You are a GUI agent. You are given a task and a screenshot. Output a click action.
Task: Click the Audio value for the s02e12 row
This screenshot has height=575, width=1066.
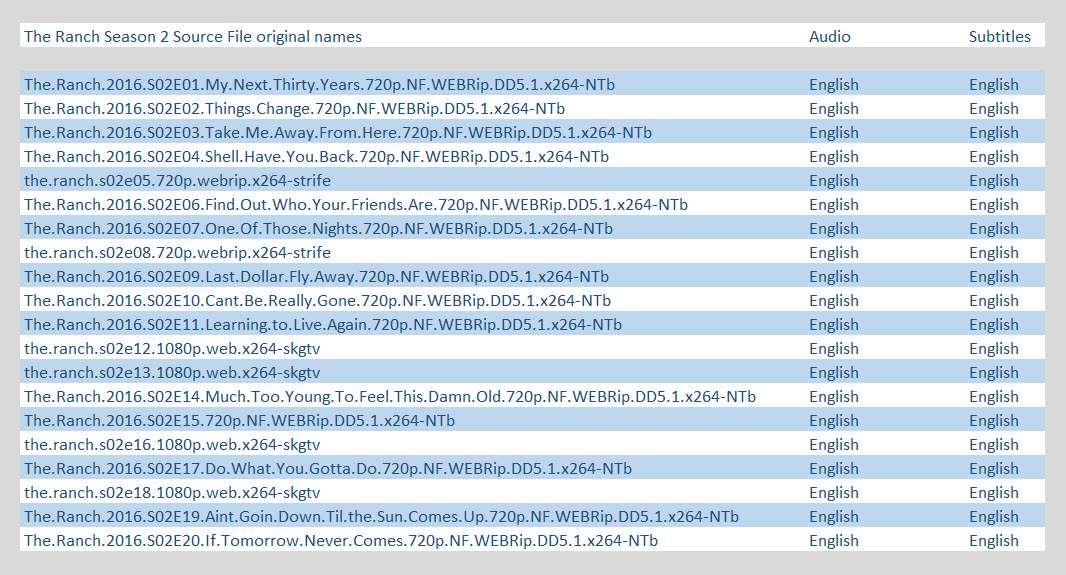pos(833,349)
